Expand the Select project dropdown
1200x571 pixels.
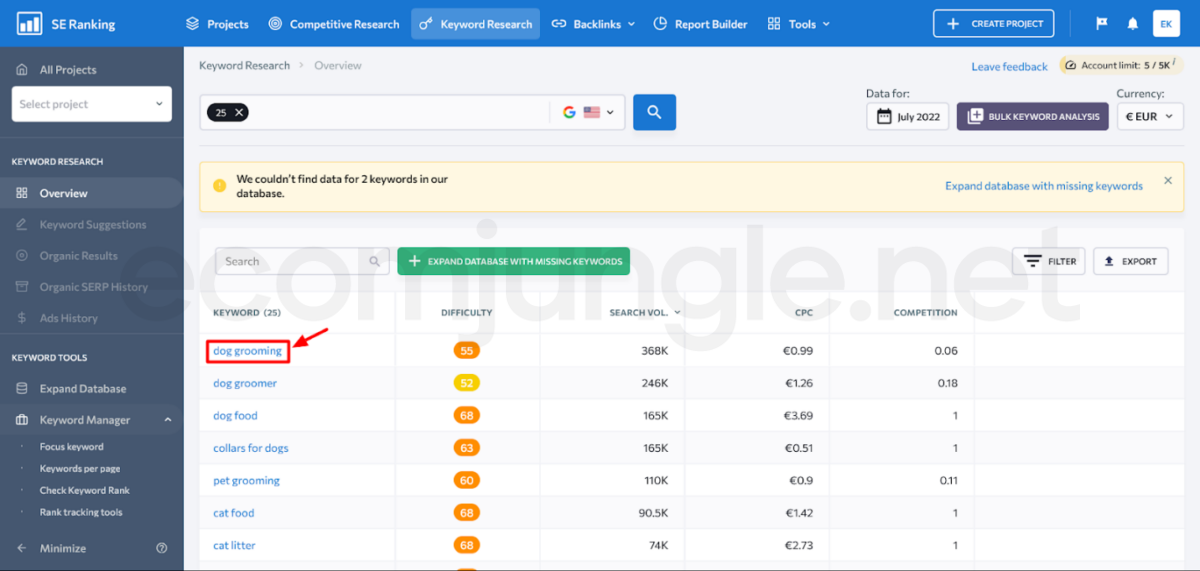point(91,104)
